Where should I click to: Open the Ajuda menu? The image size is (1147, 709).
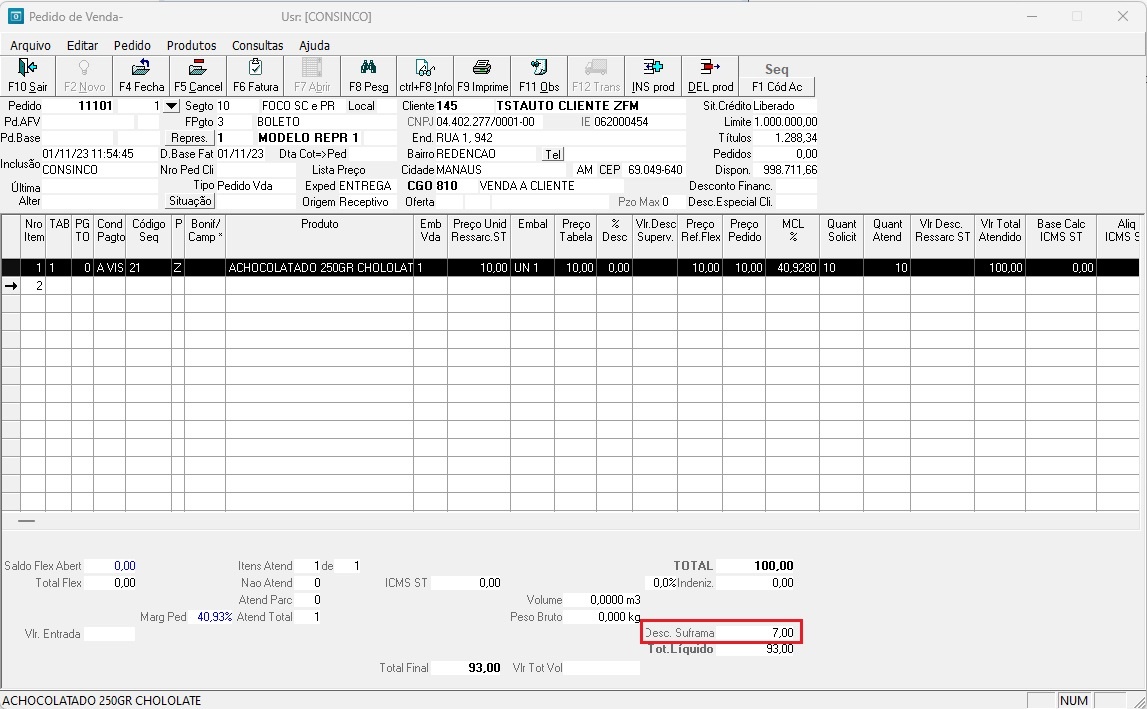point(315,45)
